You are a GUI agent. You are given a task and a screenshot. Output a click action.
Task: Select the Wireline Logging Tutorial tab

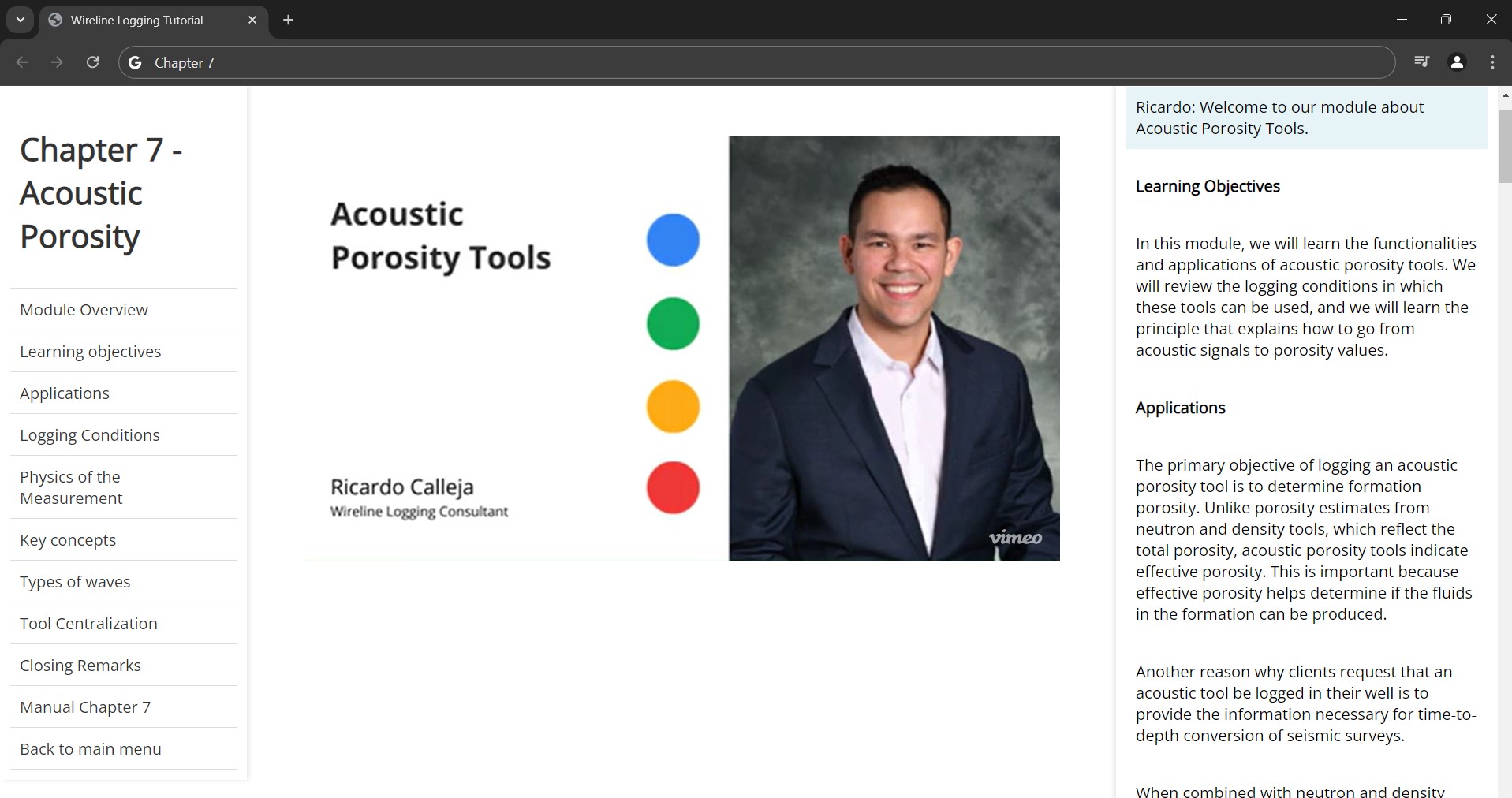pos(136,21)
